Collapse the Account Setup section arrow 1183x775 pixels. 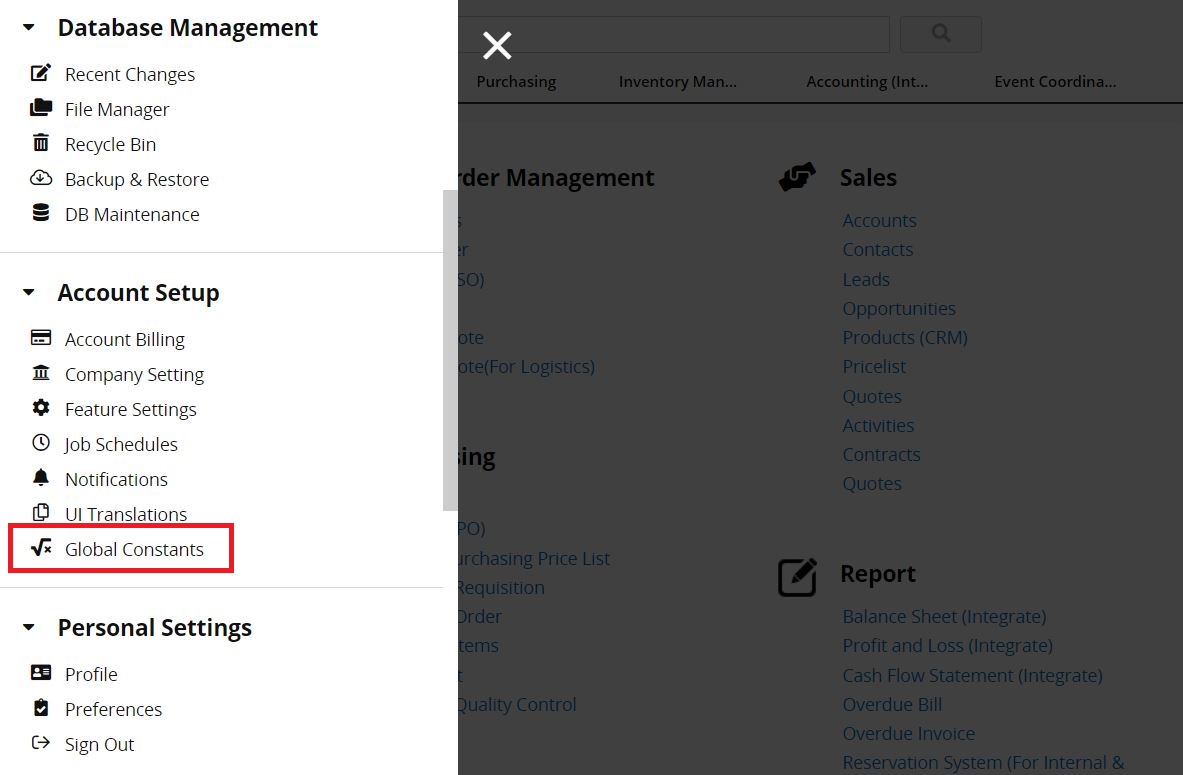point(29,293)
